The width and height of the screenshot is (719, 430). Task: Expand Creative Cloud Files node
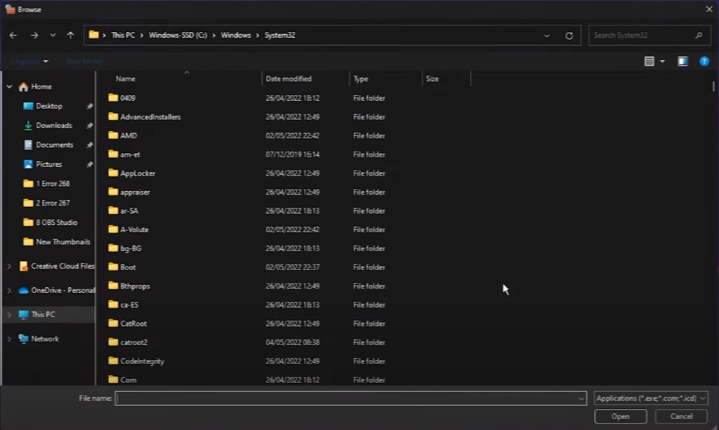[x=9, y=266]
